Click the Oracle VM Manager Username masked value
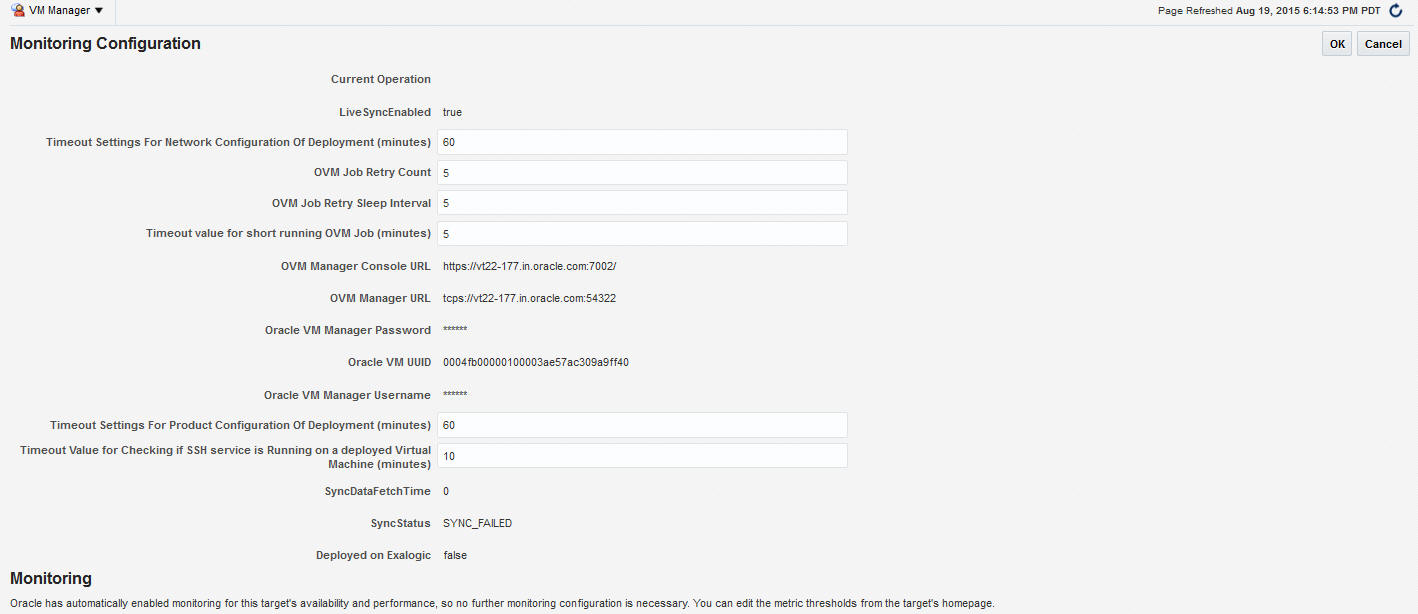Viewport: 1418px width, 614px height. [x=455, y=394]
